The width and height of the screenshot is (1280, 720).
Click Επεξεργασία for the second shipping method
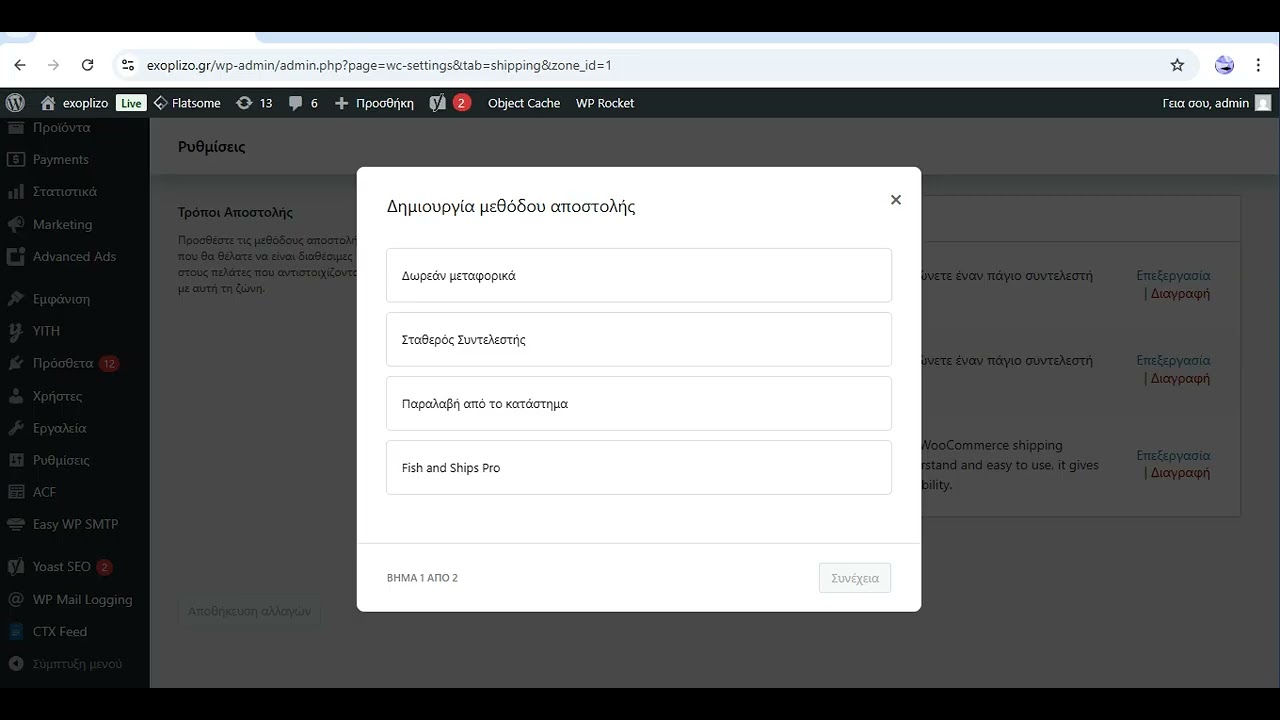[x=1173, y=360]
